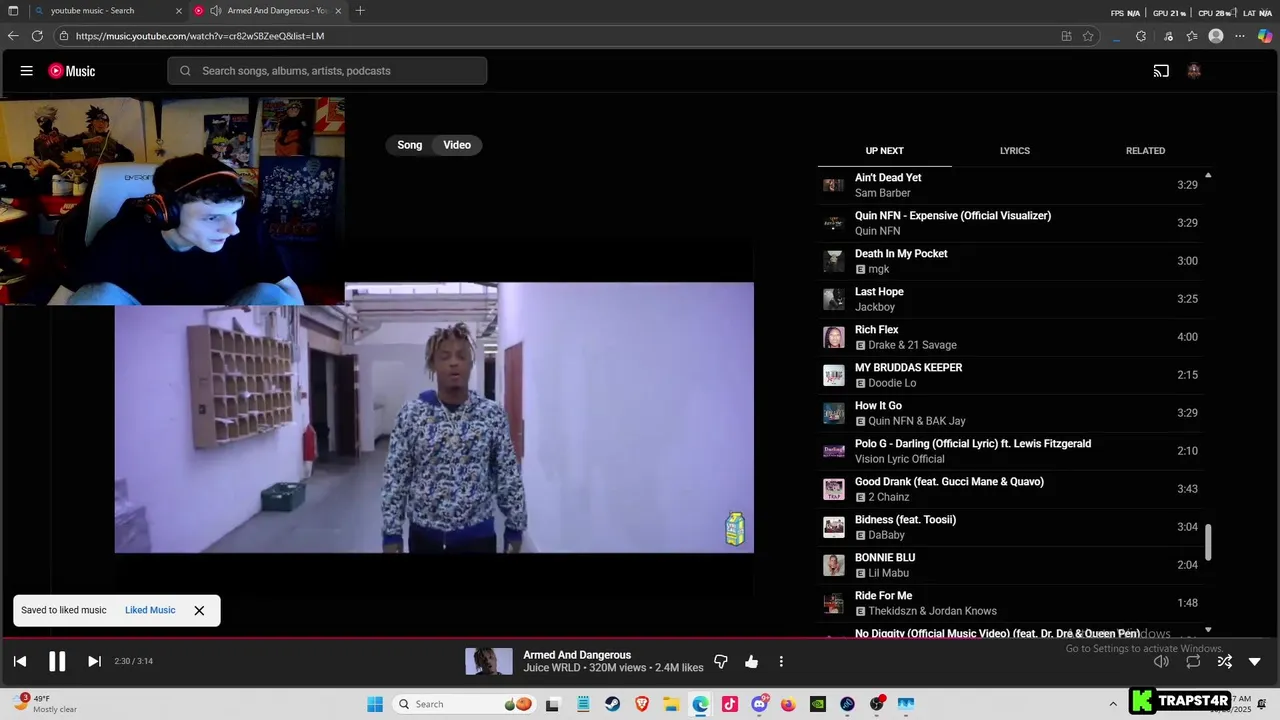Go to YouTube Music home logo
The height and width of the screenshot is (720, 1280).
pos(72,71)
